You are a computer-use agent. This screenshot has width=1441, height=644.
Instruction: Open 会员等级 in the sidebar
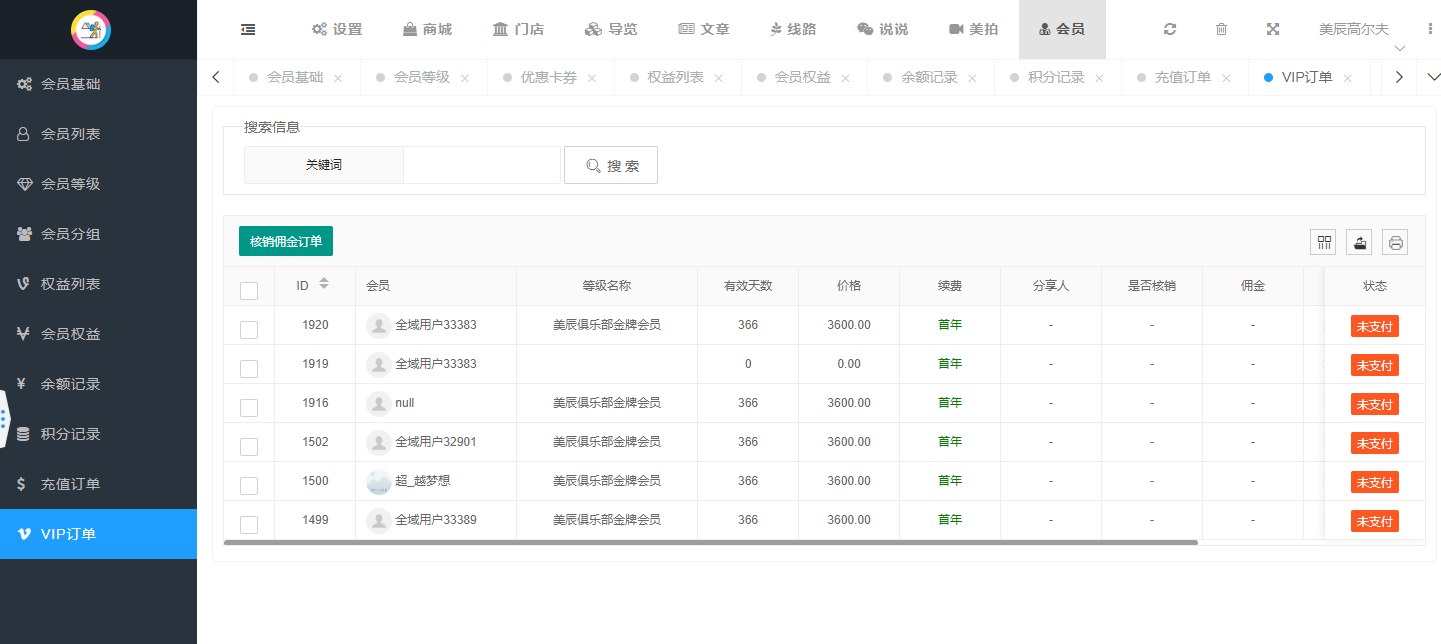click(x=98, y=184)
